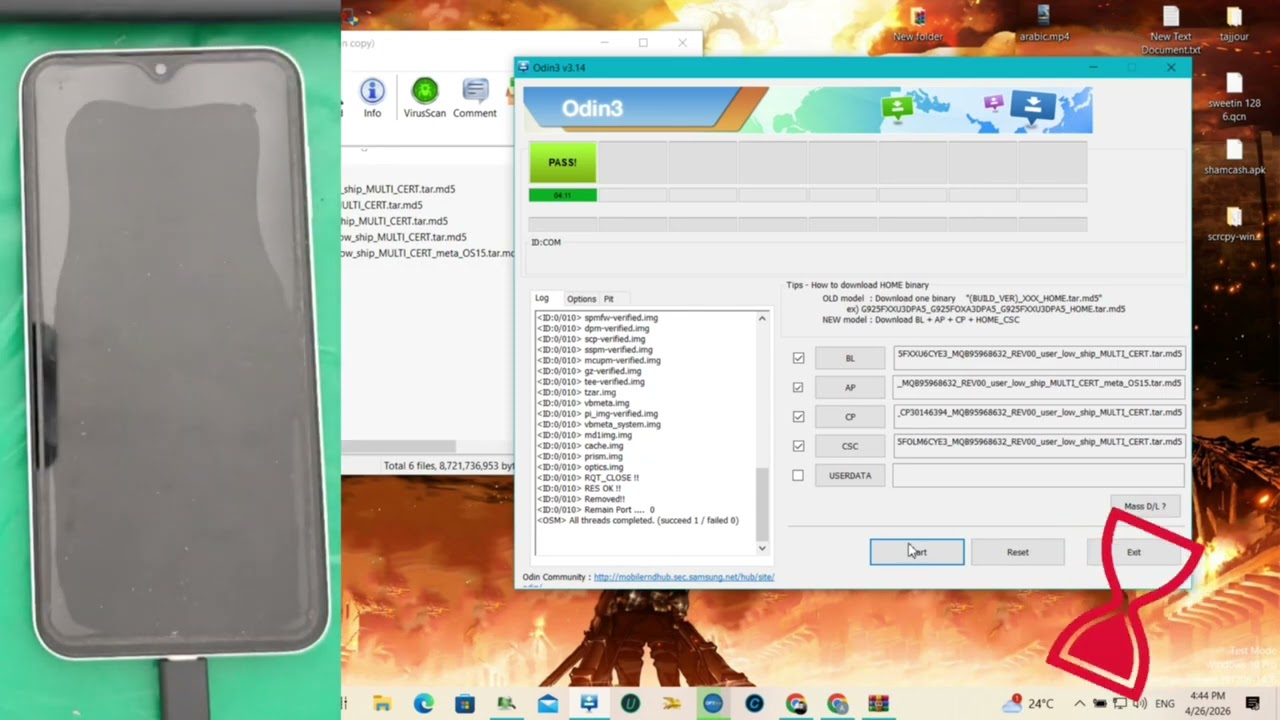Select New Text Document.txt on the desktop

pos(1171,30)
